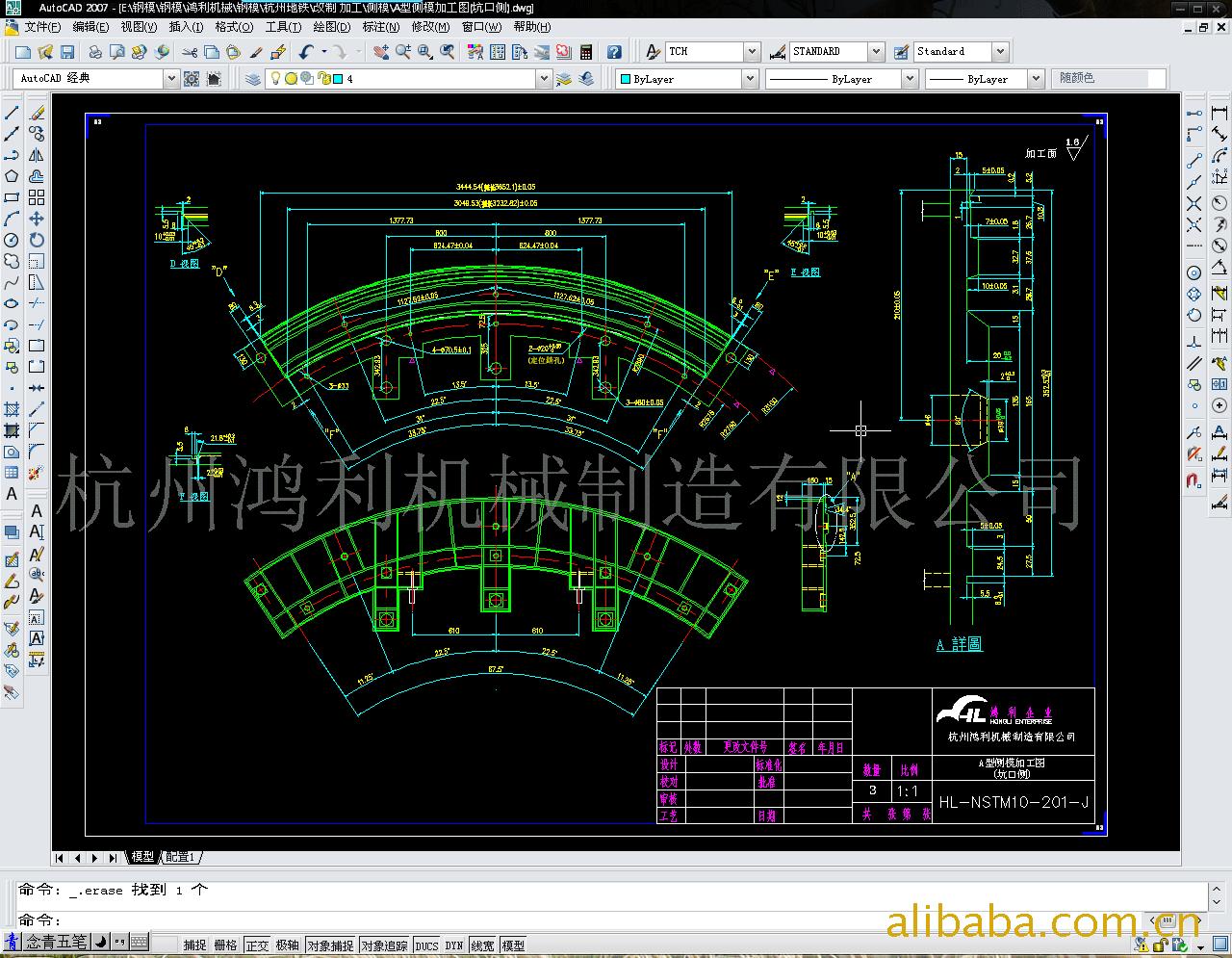Switch to the 配置1 layout tab

tap(180, 857)
